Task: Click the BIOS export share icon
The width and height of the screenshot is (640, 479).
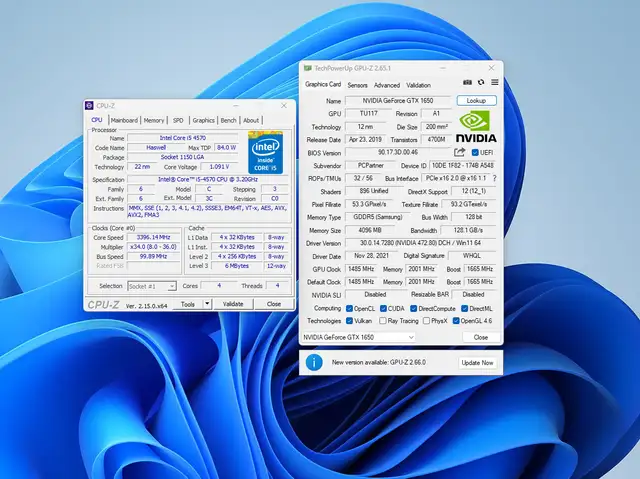Action: tap(460, 152)
